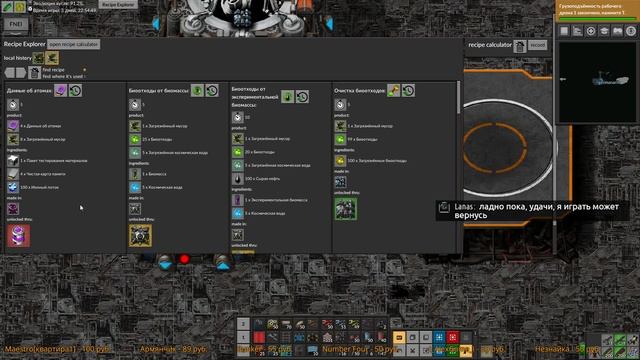
Task: Toggle the blue grid shortcut button
Action: tap(439, 337)
